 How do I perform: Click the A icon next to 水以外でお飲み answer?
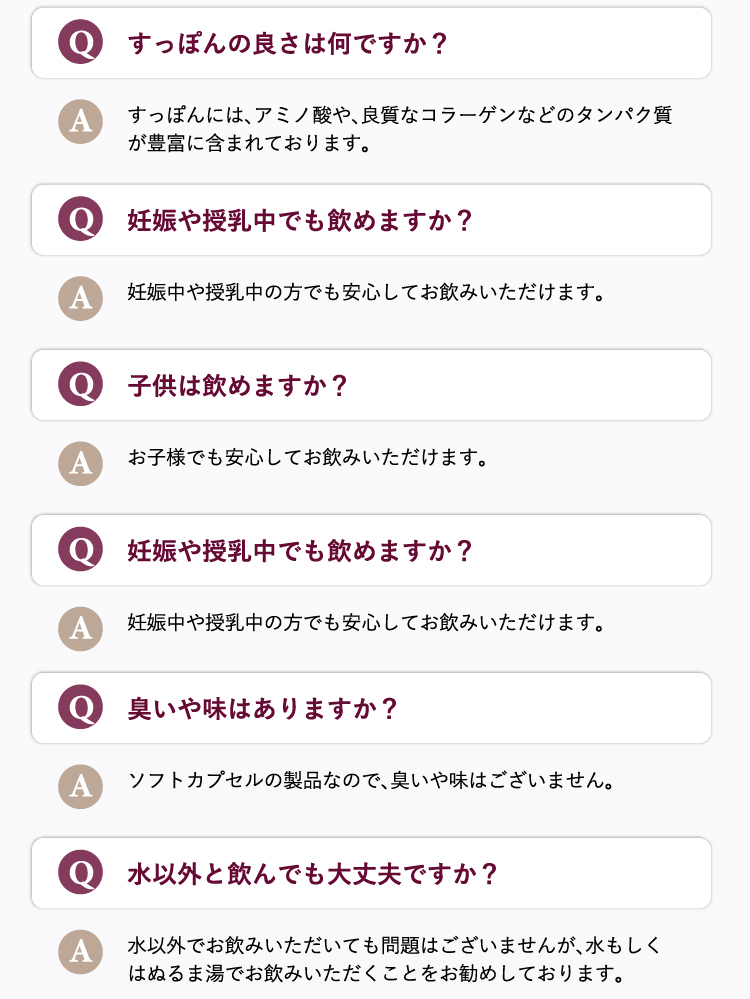pos(80,952)
